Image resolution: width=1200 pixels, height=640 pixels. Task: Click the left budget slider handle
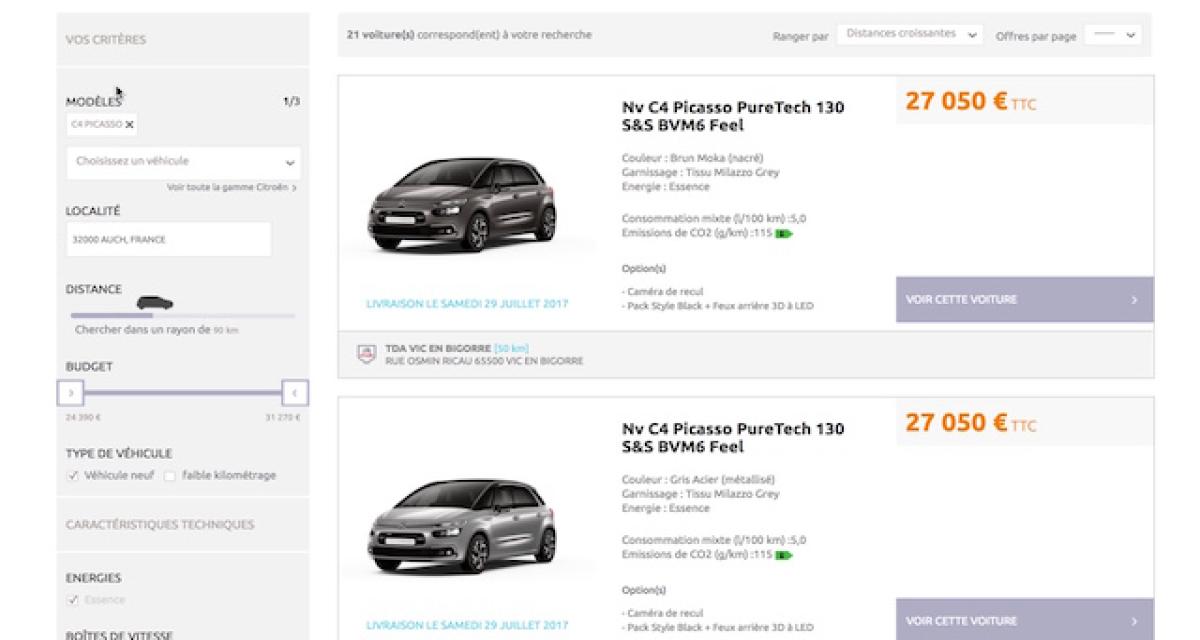[71, 393]
